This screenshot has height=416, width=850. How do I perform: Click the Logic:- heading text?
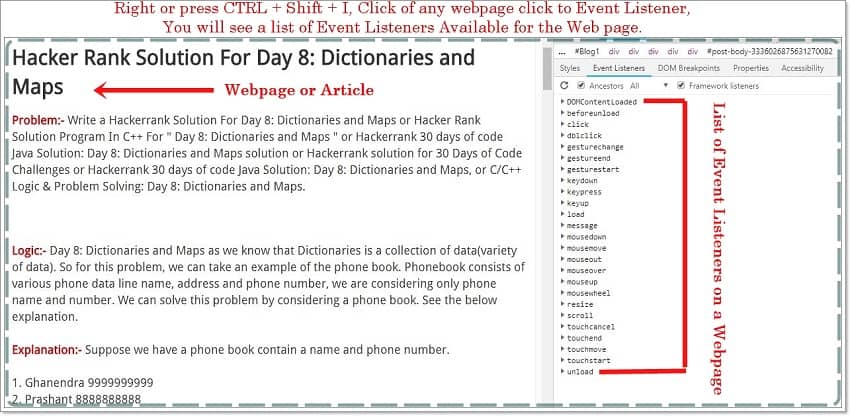(29, 251)
